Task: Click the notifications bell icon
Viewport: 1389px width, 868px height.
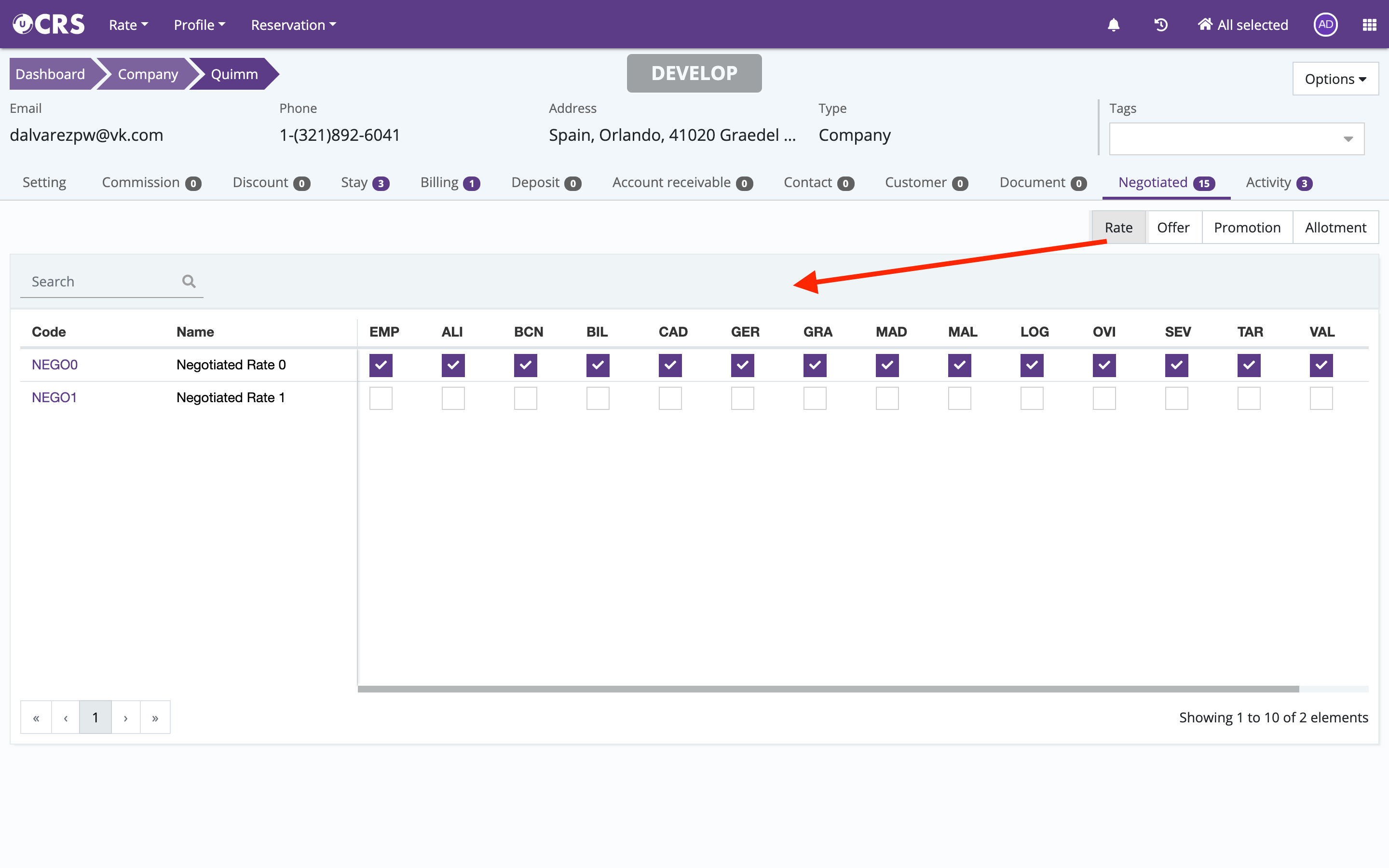Action: tap(1114, 25)
